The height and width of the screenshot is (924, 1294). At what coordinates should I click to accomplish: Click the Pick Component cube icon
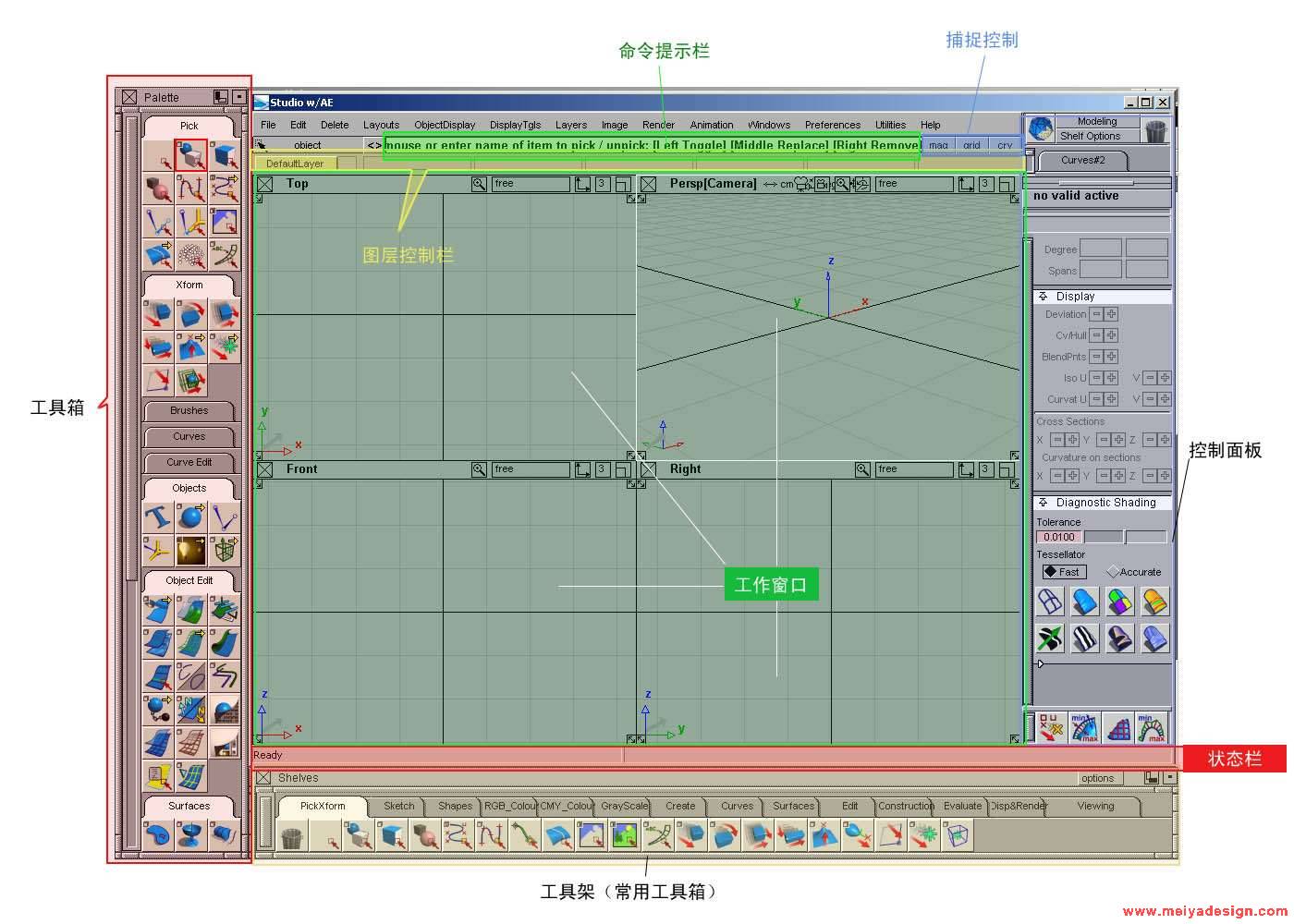click(x=225, y=155)
